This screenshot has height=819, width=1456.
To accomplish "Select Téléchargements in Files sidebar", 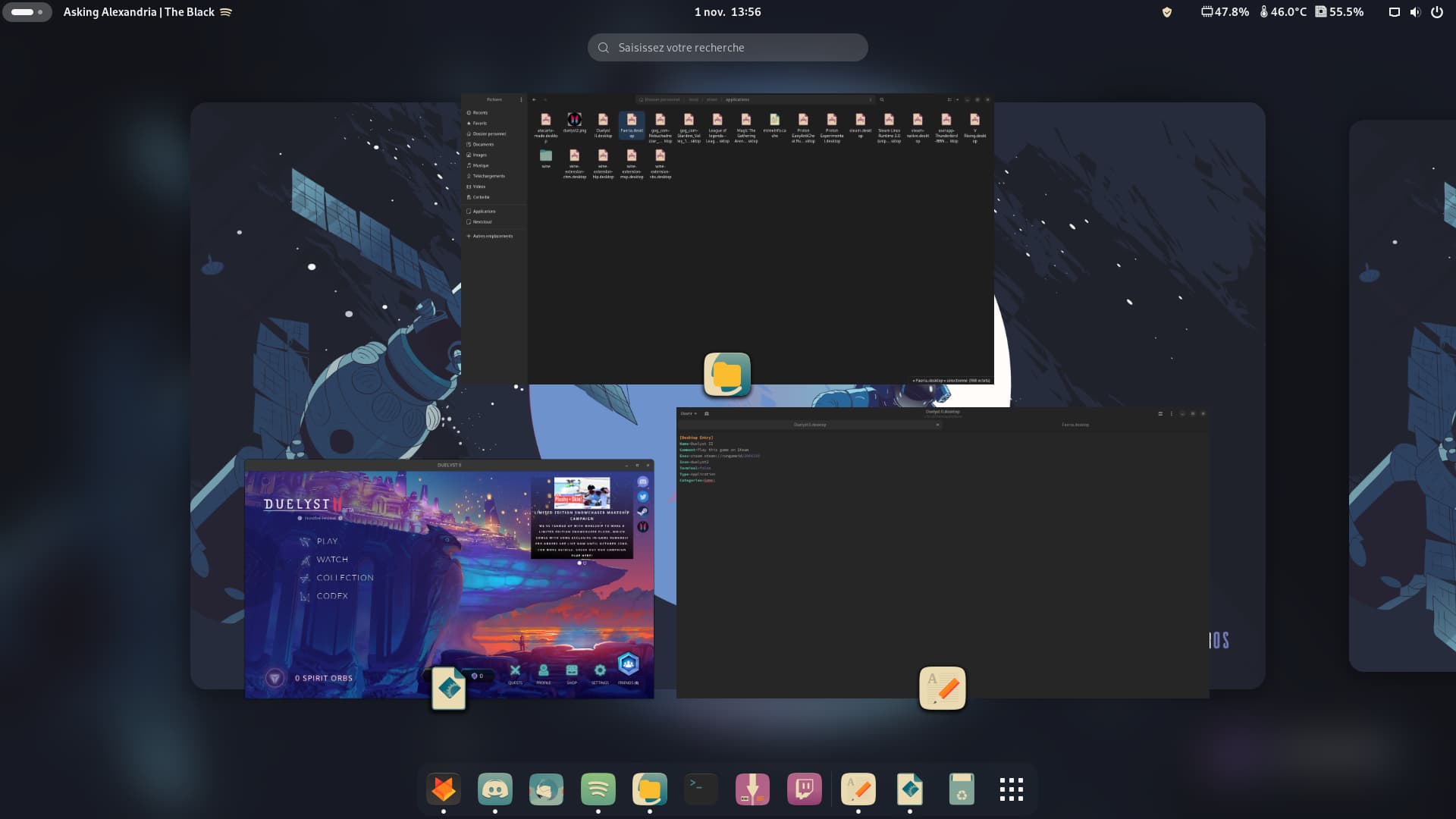I will point(494,176).
